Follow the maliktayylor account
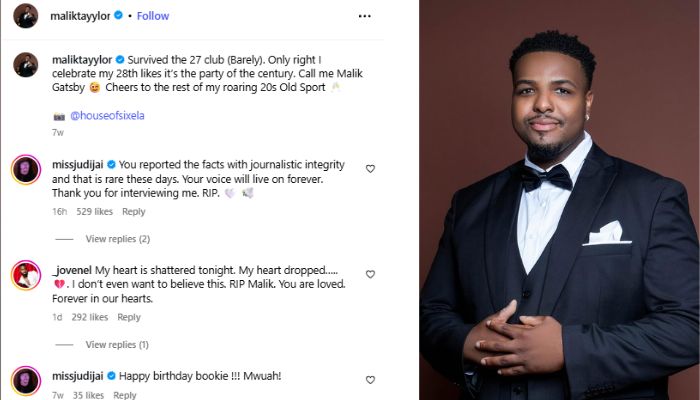 coord(152,16)
